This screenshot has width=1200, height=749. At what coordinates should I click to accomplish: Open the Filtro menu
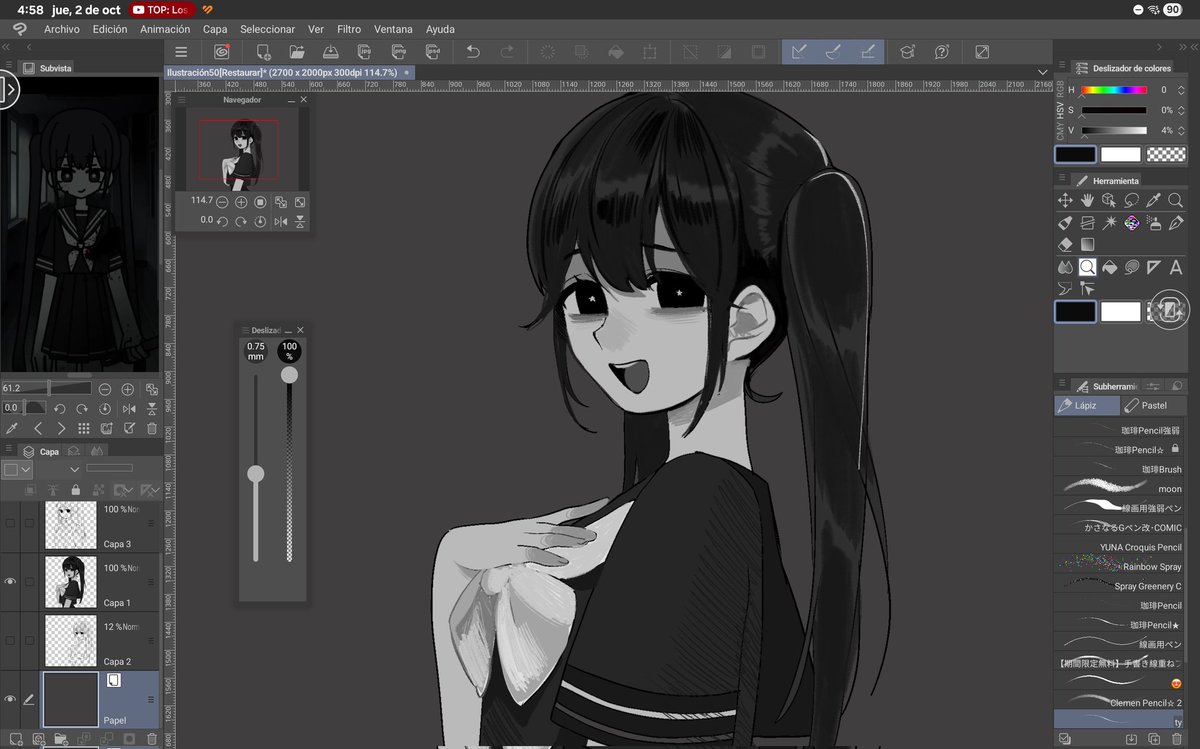(x=348, y=29)
